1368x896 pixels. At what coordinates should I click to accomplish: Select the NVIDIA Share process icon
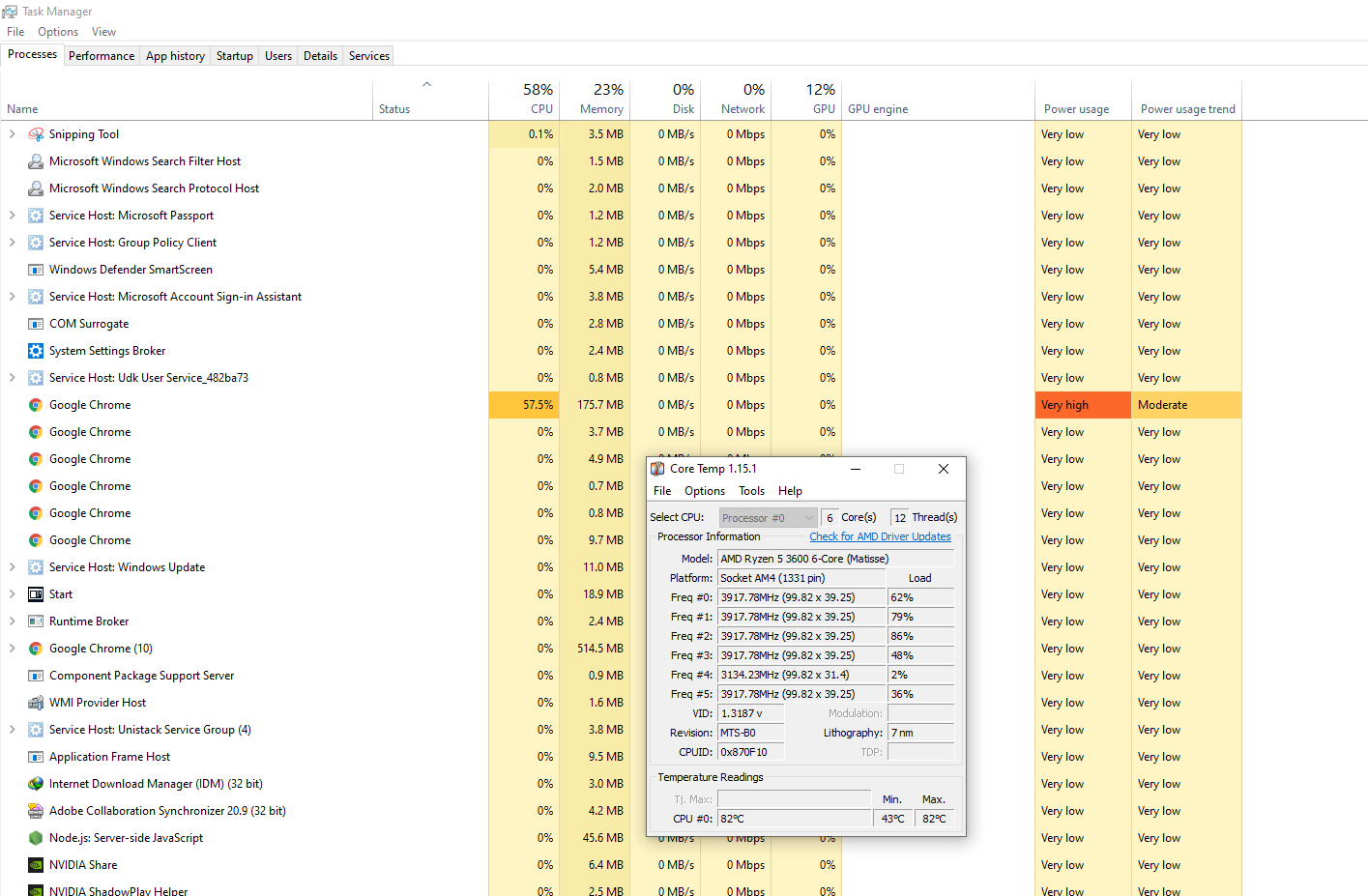pyautogui.click(x=36, y=865)
